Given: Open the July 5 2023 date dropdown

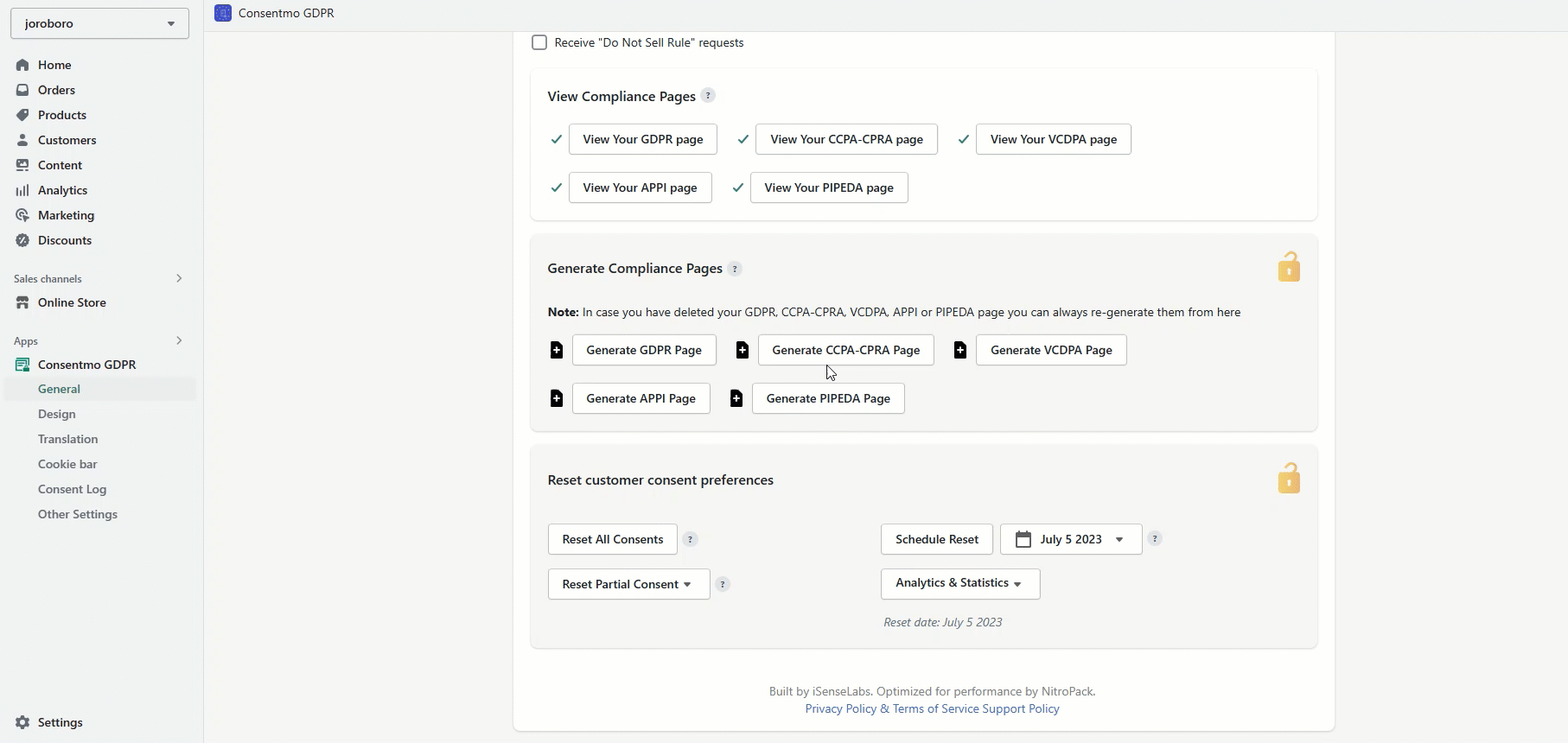Looking at the screenshot, I should pos(1071,539).
